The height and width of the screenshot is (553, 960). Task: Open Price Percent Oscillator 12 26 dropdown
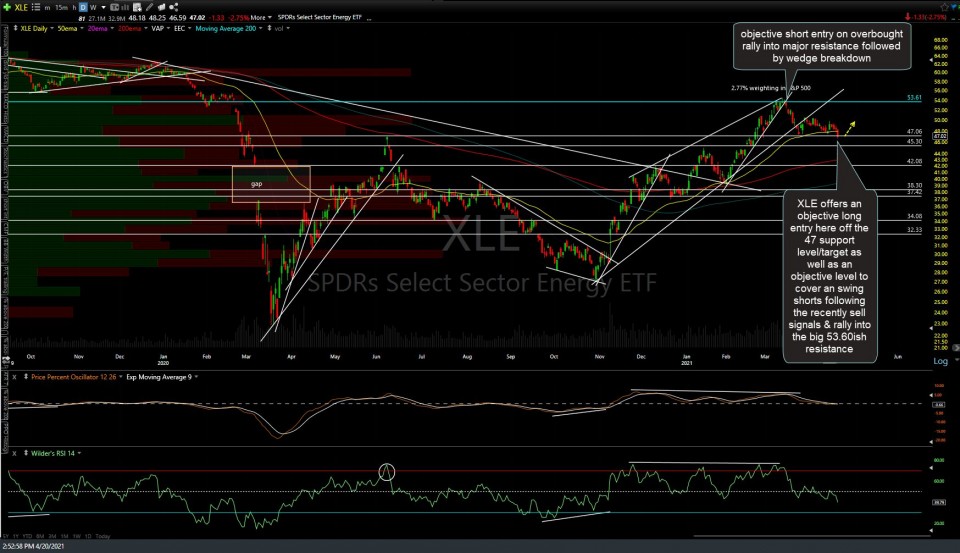121,377
